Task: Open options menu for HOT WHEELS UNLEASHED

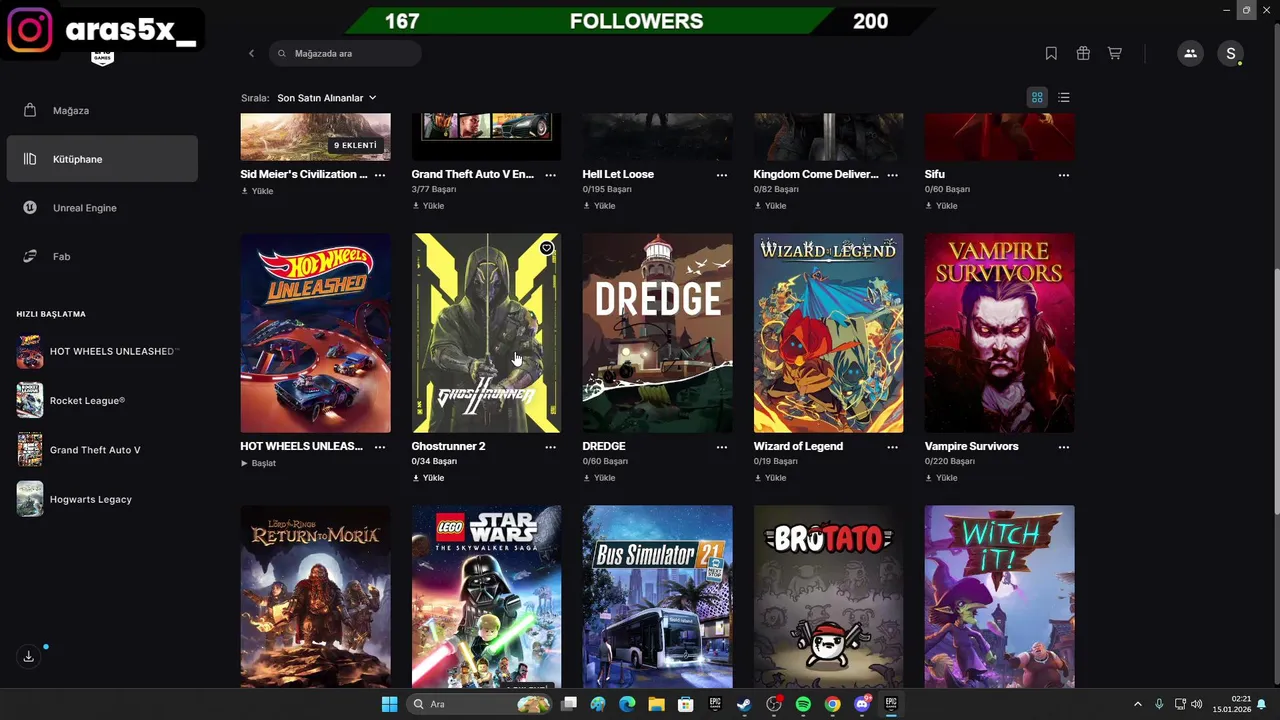Action: (380, 447)
